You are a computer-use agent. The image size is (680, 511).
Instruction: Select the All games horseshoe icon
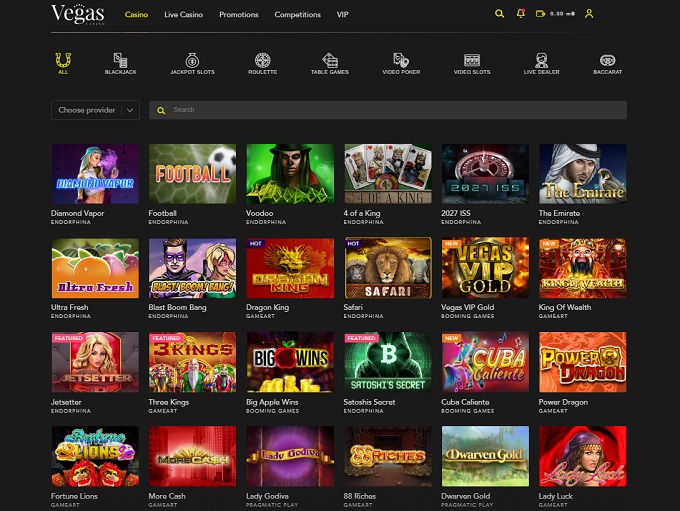click(x=63, y=61)
